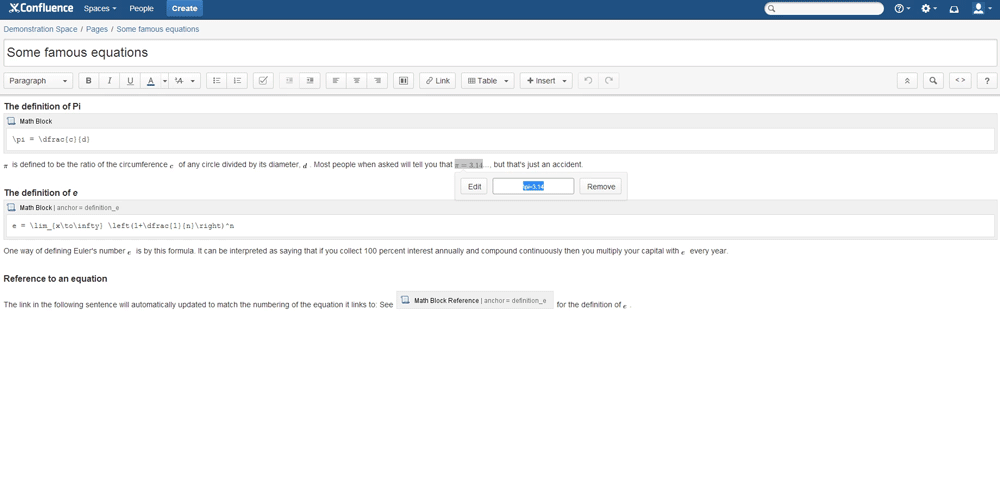This screenshot has height=489, width=1000.
Task: Open the People menu item
Action: 142,9
